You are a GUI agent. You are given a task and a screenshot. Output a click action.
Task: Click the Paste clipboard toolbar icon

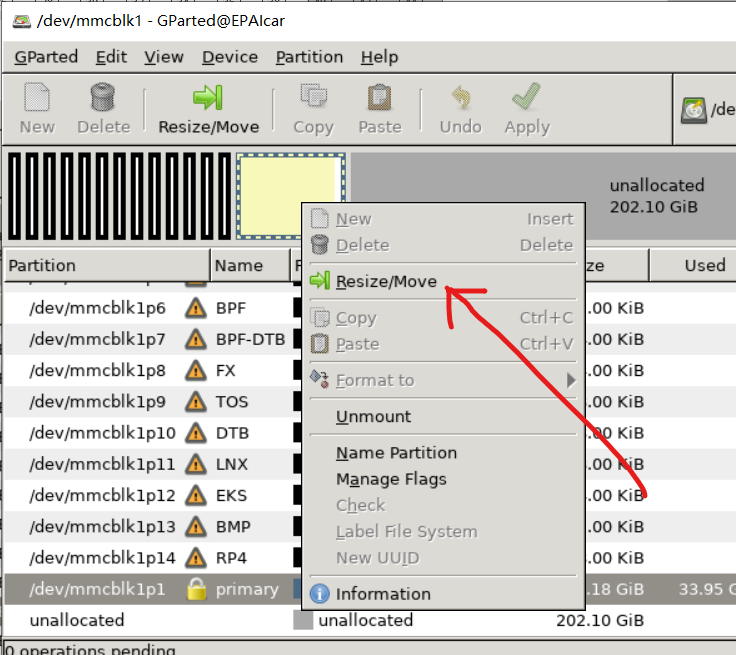click(379, 97)
